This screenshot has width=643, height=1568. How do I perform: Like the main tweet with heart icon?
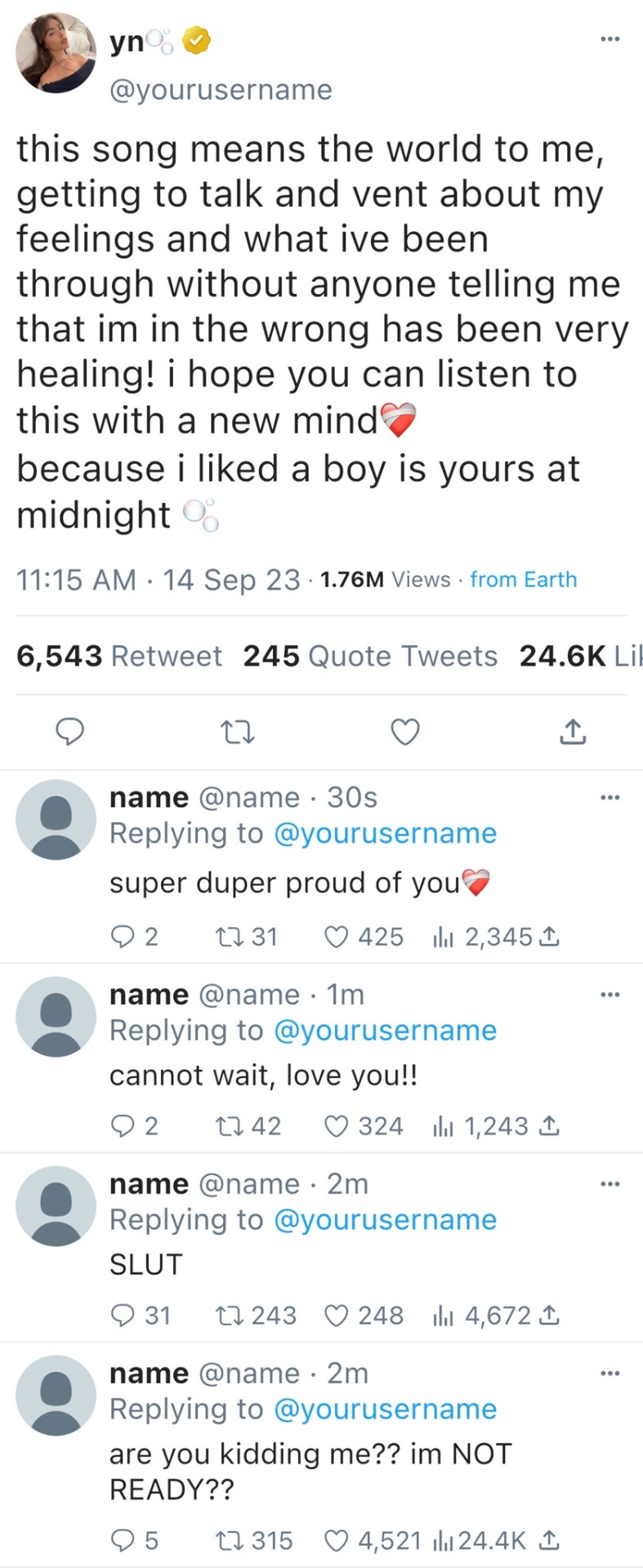405,732
